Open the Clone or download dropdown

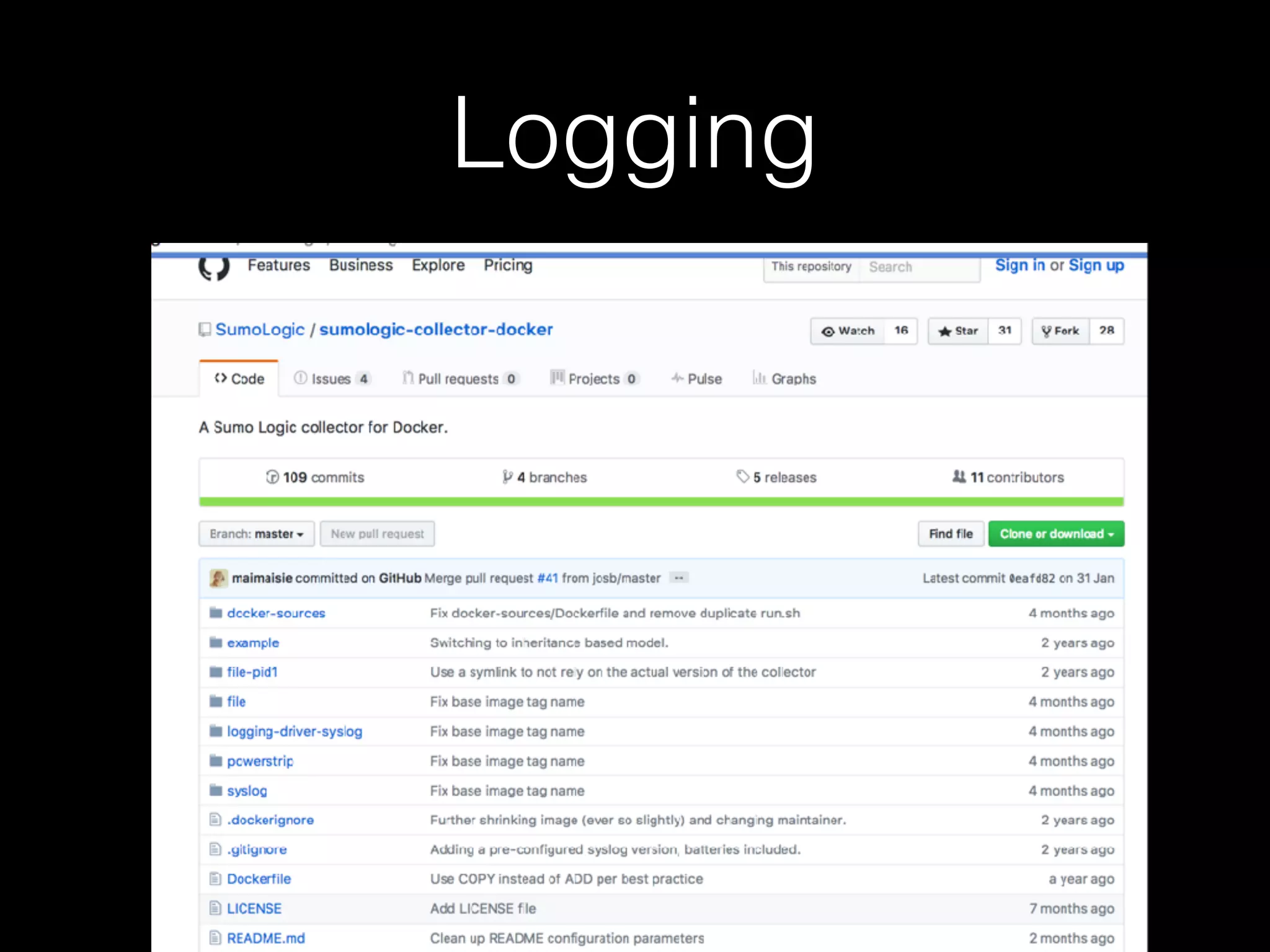click(1056, 534)
